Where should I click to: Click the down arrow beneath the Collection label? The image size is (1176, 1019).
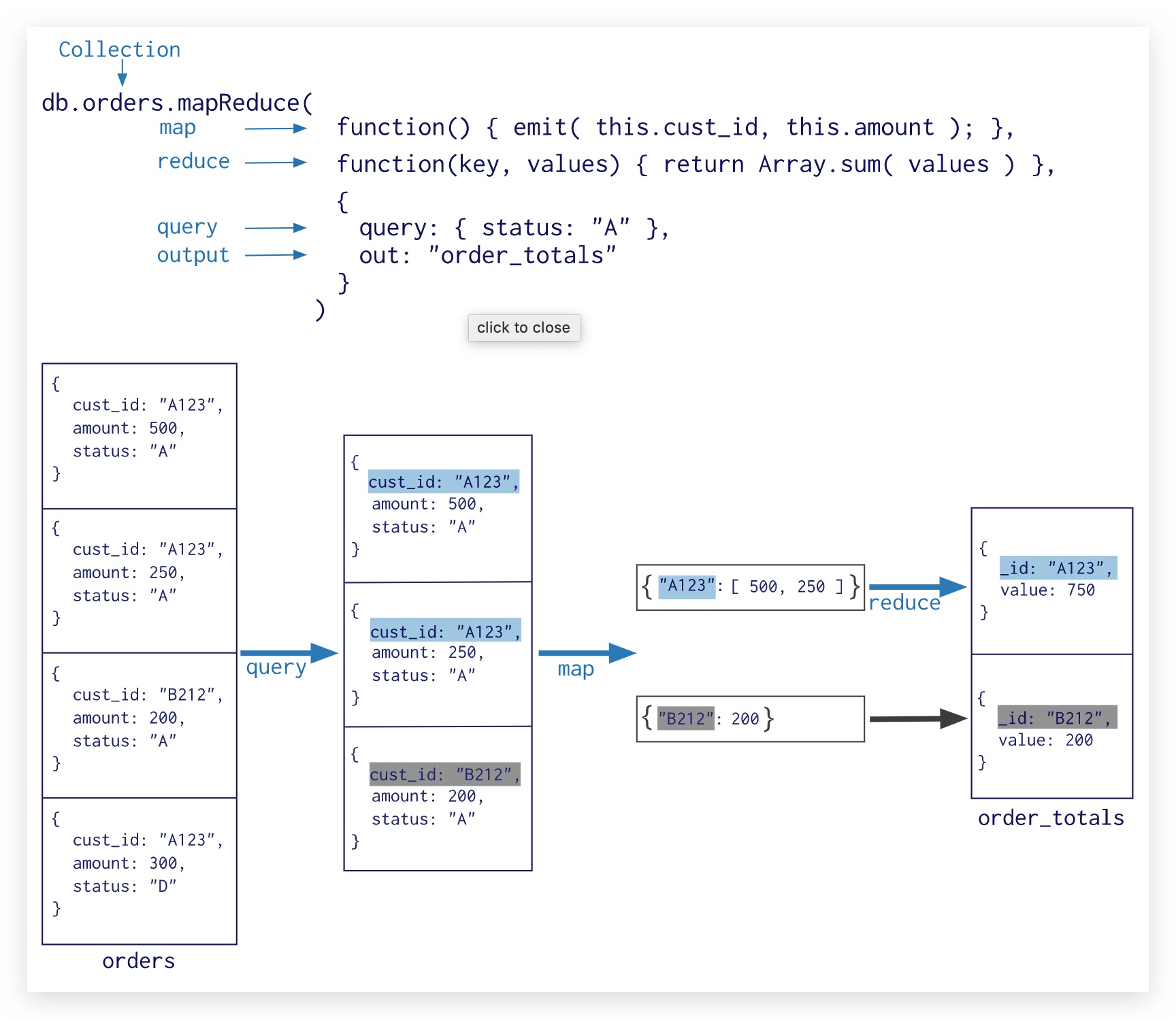coord(122,73)
